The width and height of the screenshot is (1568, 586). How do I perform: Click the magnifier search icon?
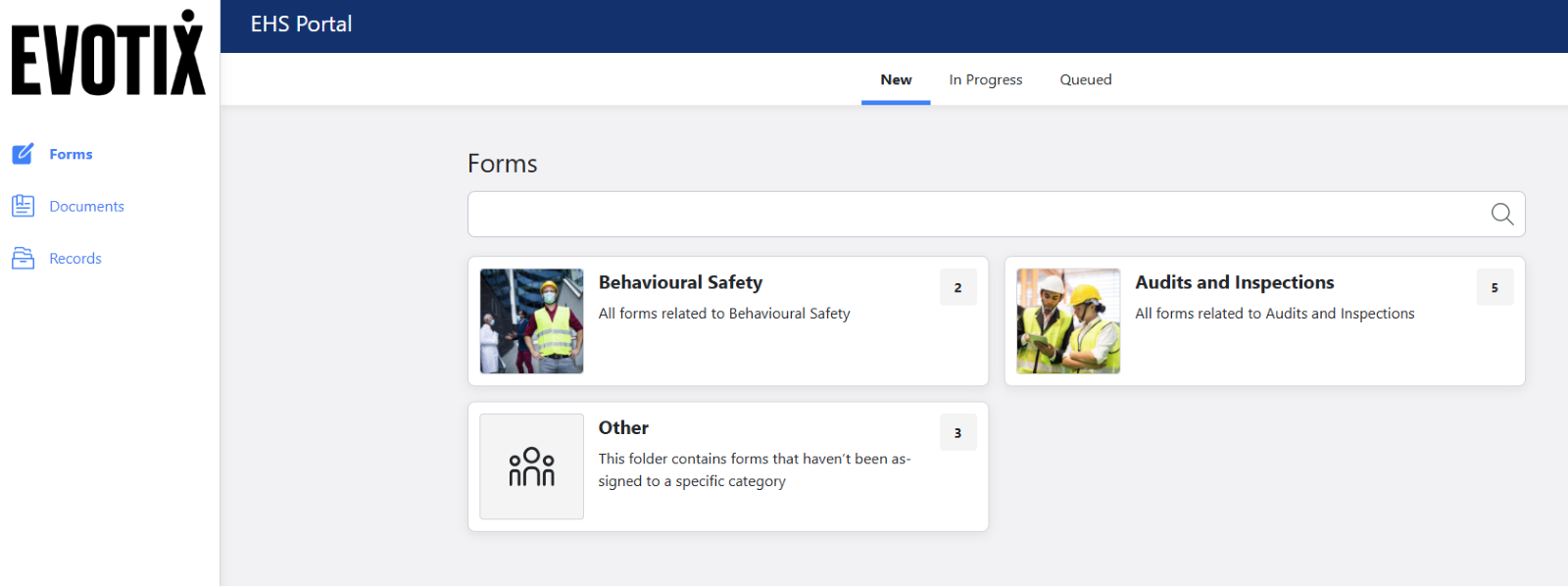click(x=1502, y=214)
